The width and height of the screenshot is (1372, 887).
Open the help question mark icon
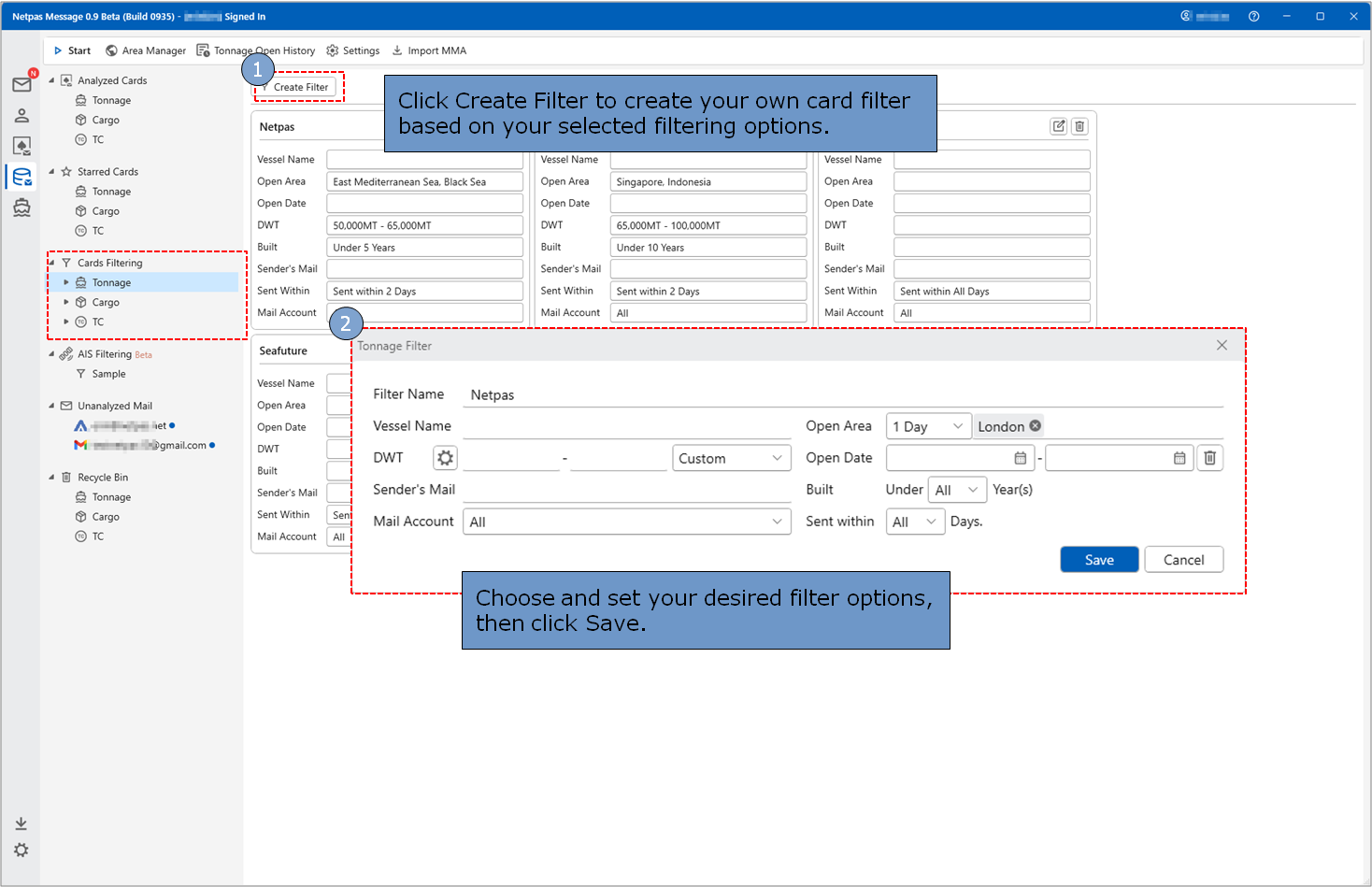(x=1254, y=16)
